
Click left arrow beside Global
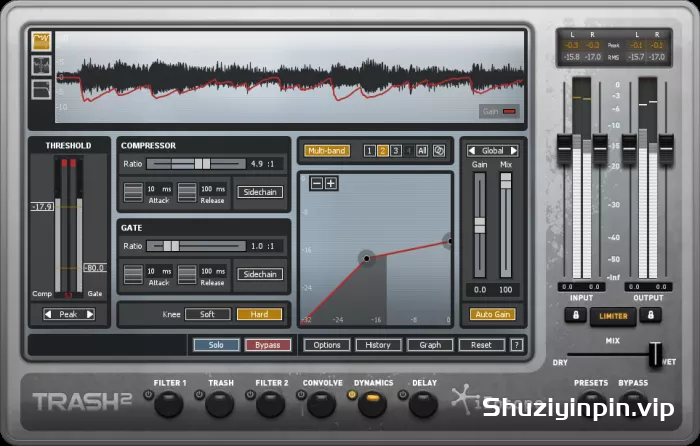471,151
